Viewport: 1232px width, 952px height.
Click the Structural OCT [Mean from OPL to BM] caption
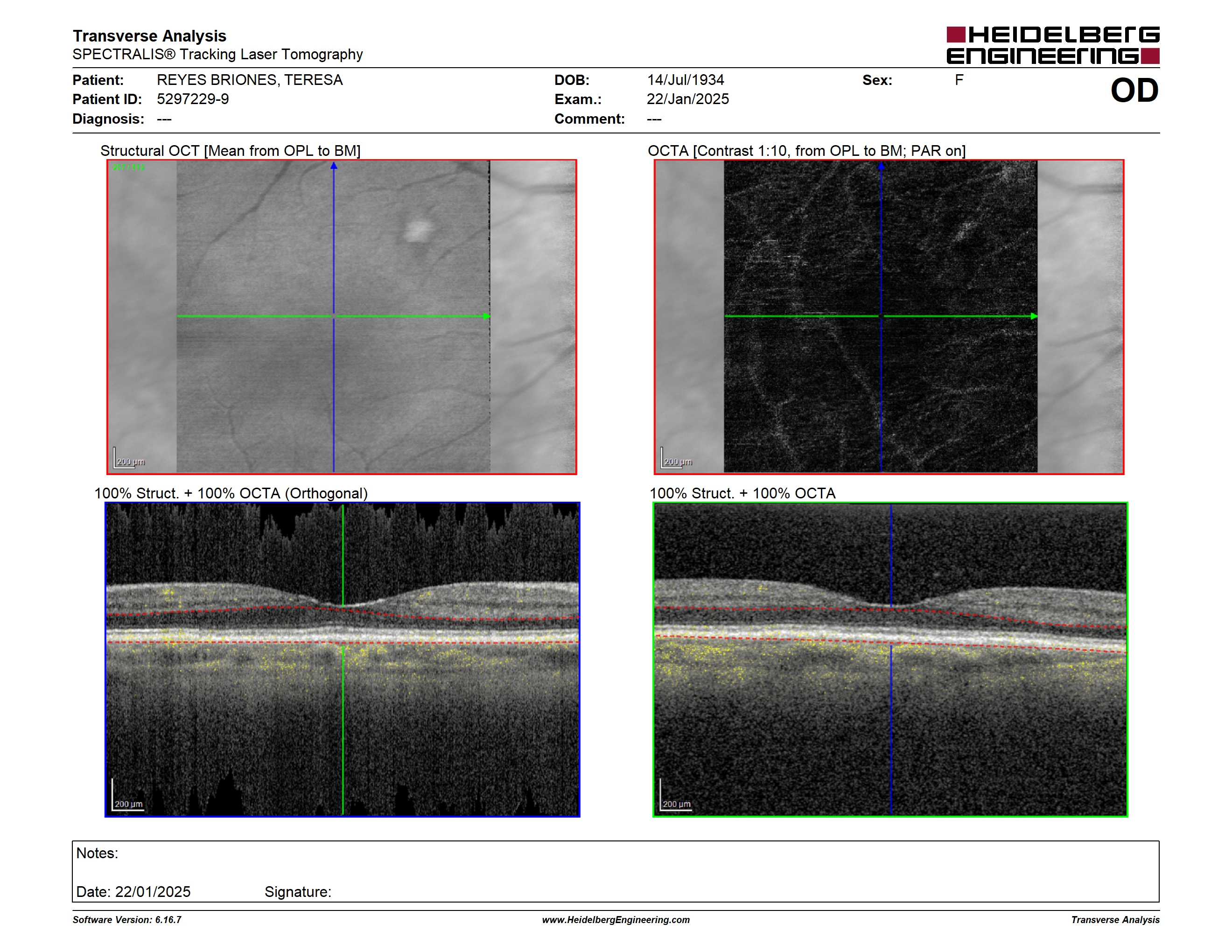click(230, 151)
